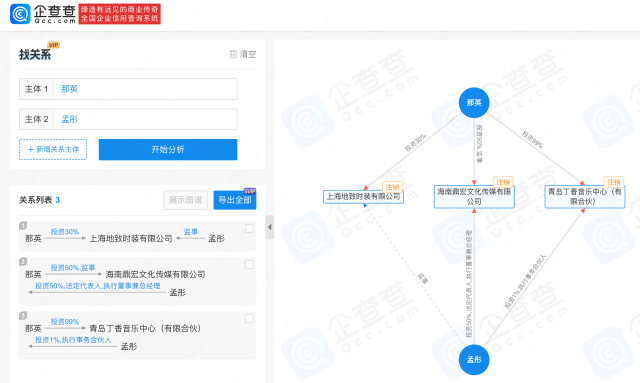640x383 pixels.
Task: Open 上海地致时装有限公司 in the relation list
Action: (x=131, y=238)
